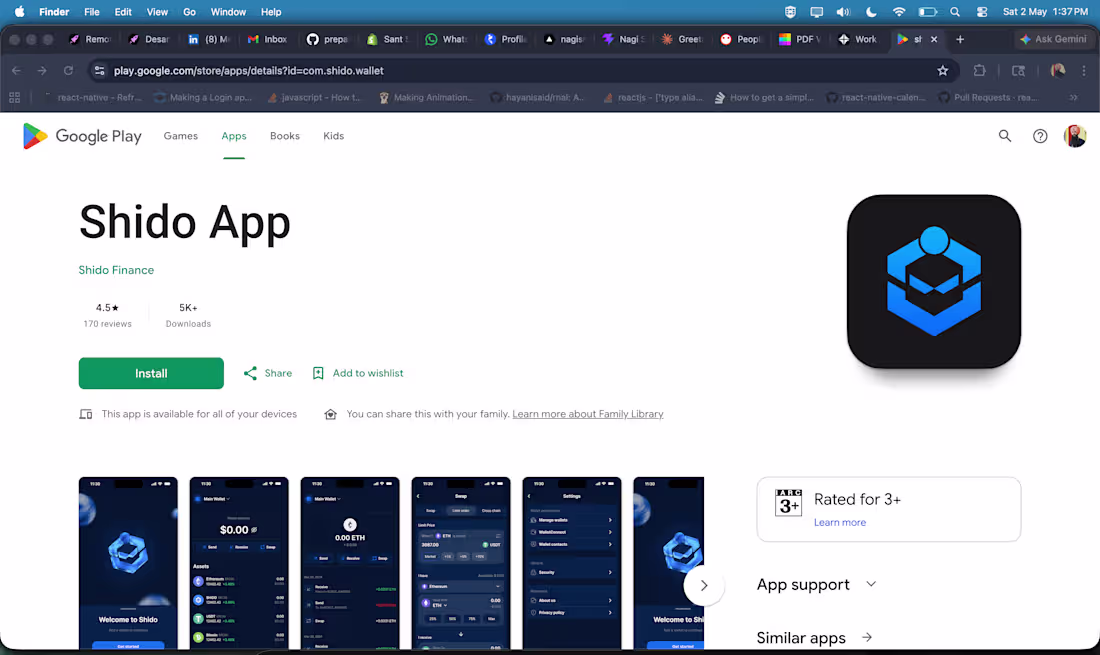The height and width of the screenshot is (655, 1100).
Task: Expand the App support section
Action: point(817,584)
